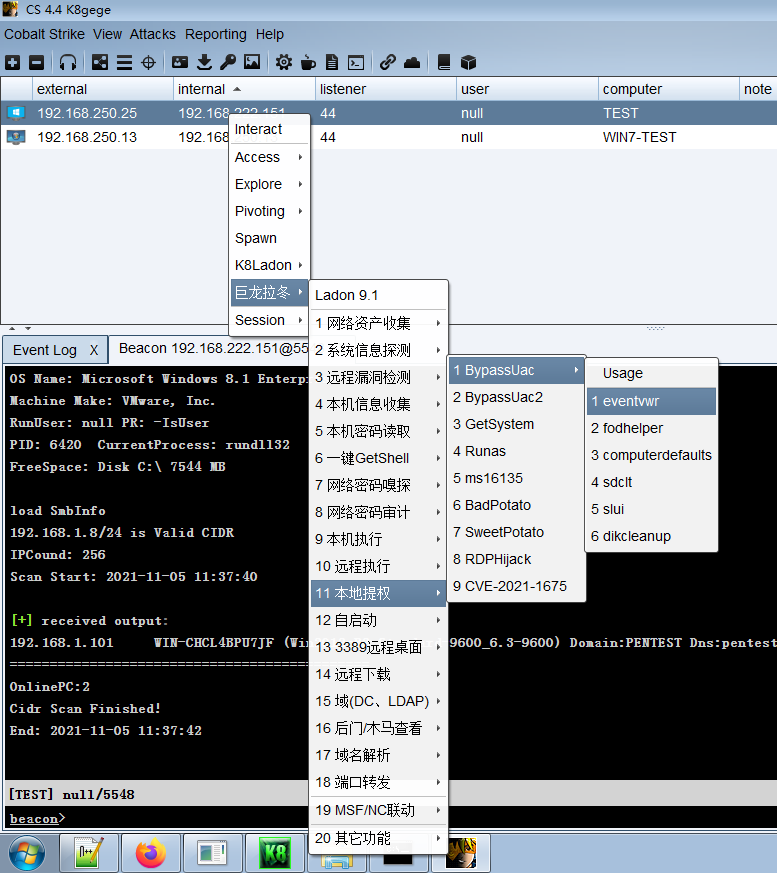Open the View menu

(x=107, y=34)
